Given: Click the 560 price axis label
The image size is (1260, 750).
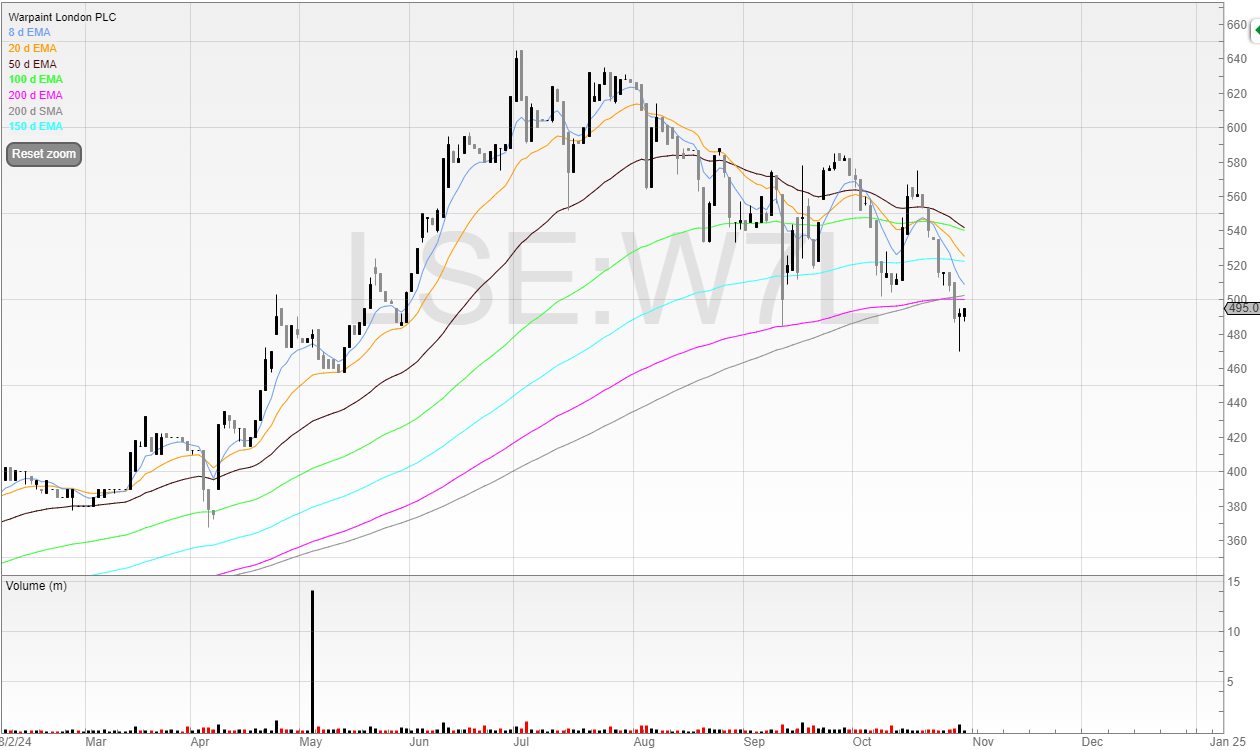Looking at the screenshot, I should pyautogui.click(x=1236, y=197).
